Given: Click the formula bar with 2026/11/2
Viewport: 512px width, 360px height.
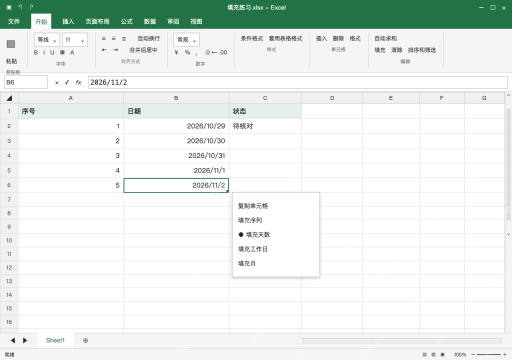Looking at the screenshot, I should coord(298,82).
